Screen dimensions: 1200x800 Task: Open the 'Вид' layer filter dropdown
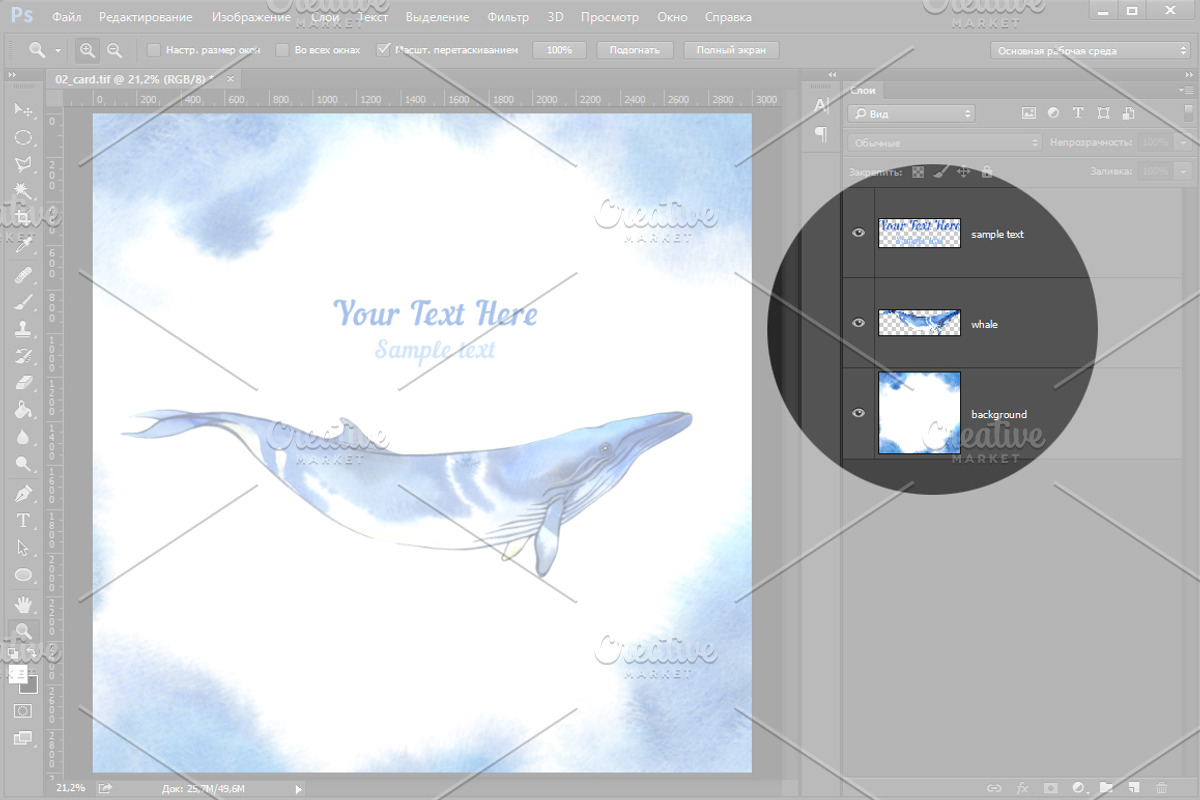click(911, 114)
